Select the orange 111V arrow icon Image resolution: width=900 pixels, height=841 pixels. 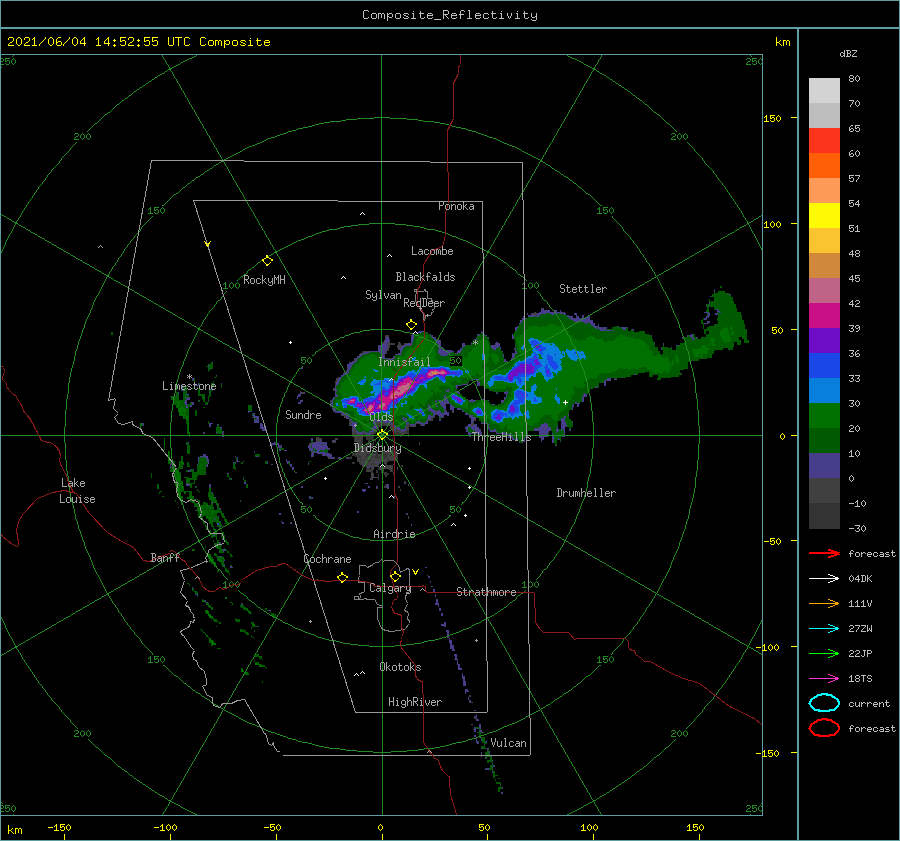pyautogui.click(x=824, y=603)
